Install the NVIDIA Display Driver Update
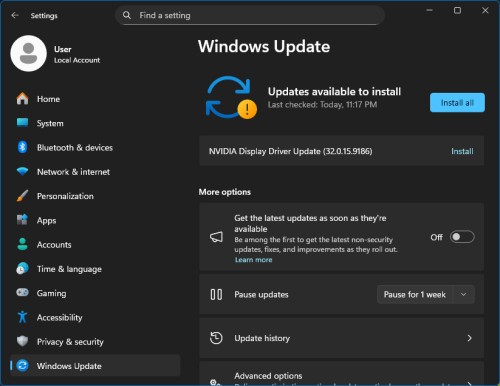This screenshot has width=500, height=386. coord(462,151)
